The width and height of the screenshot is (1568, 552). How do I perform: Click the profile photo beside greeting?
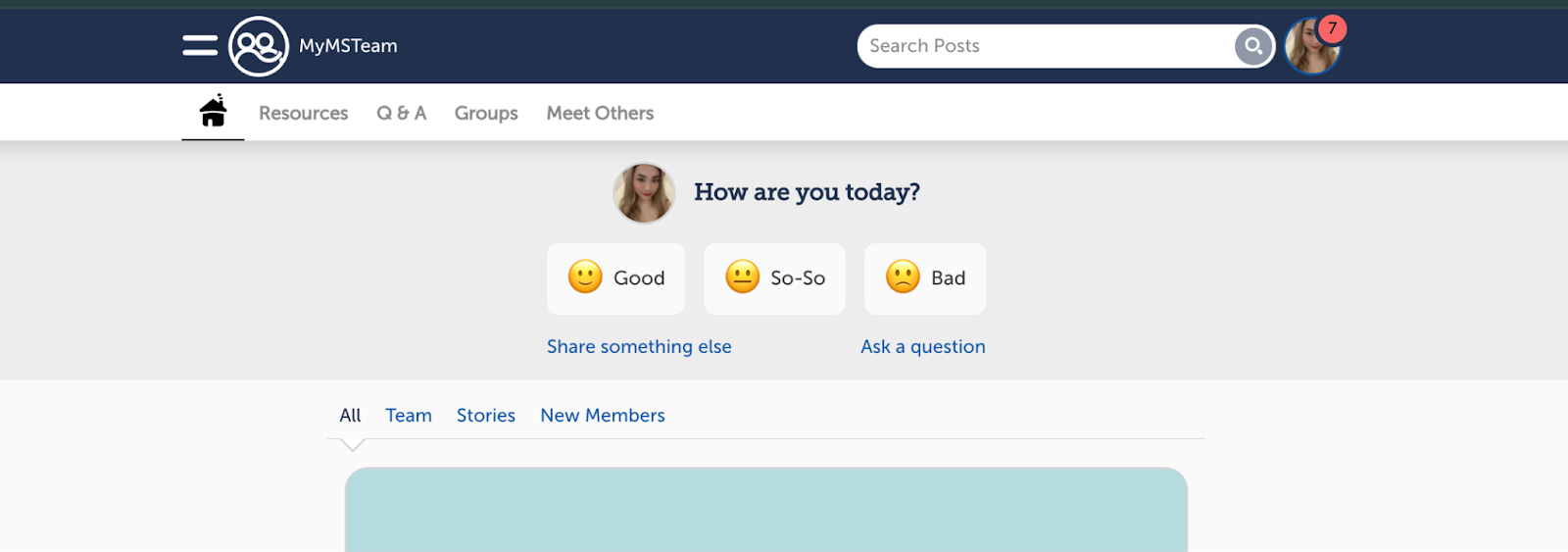pyautogui.click(x=644, y=193)
